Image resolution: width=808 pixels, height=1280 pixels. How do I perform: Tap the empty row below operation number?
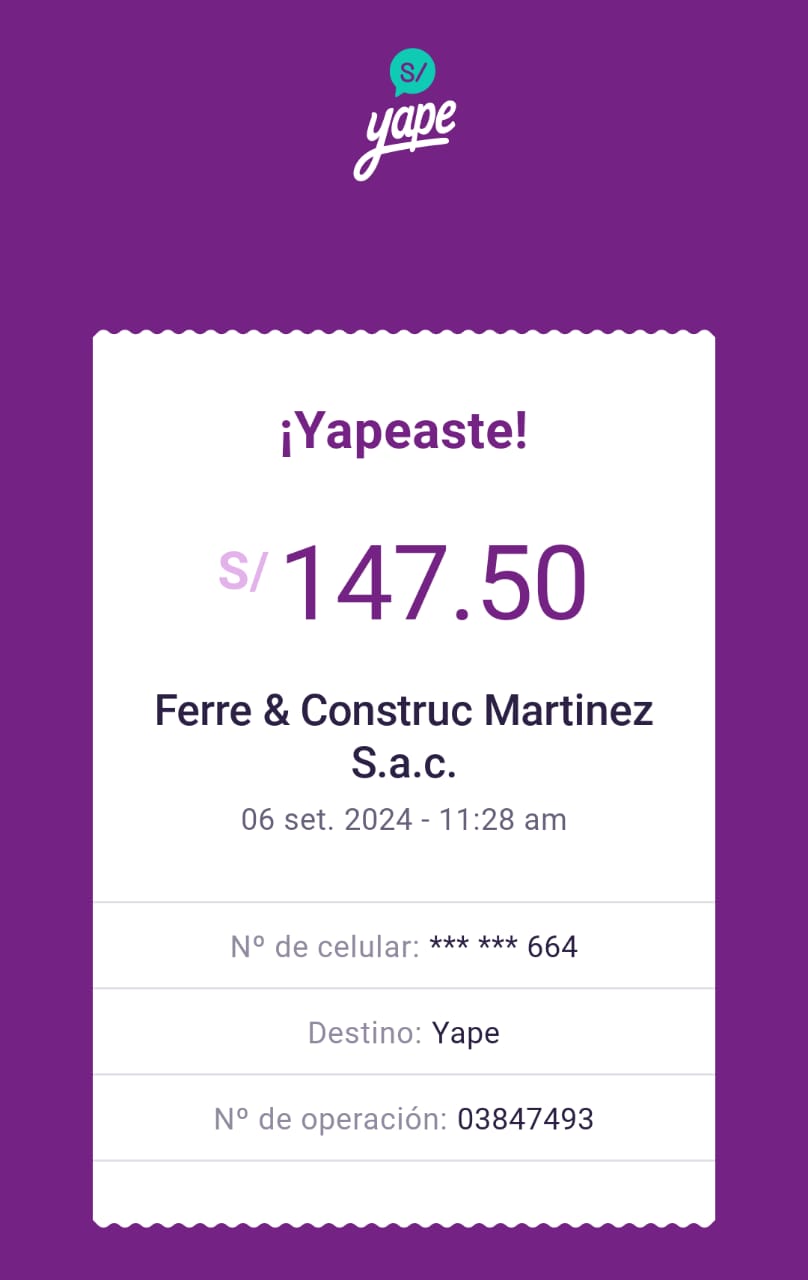click(404, 1190)
